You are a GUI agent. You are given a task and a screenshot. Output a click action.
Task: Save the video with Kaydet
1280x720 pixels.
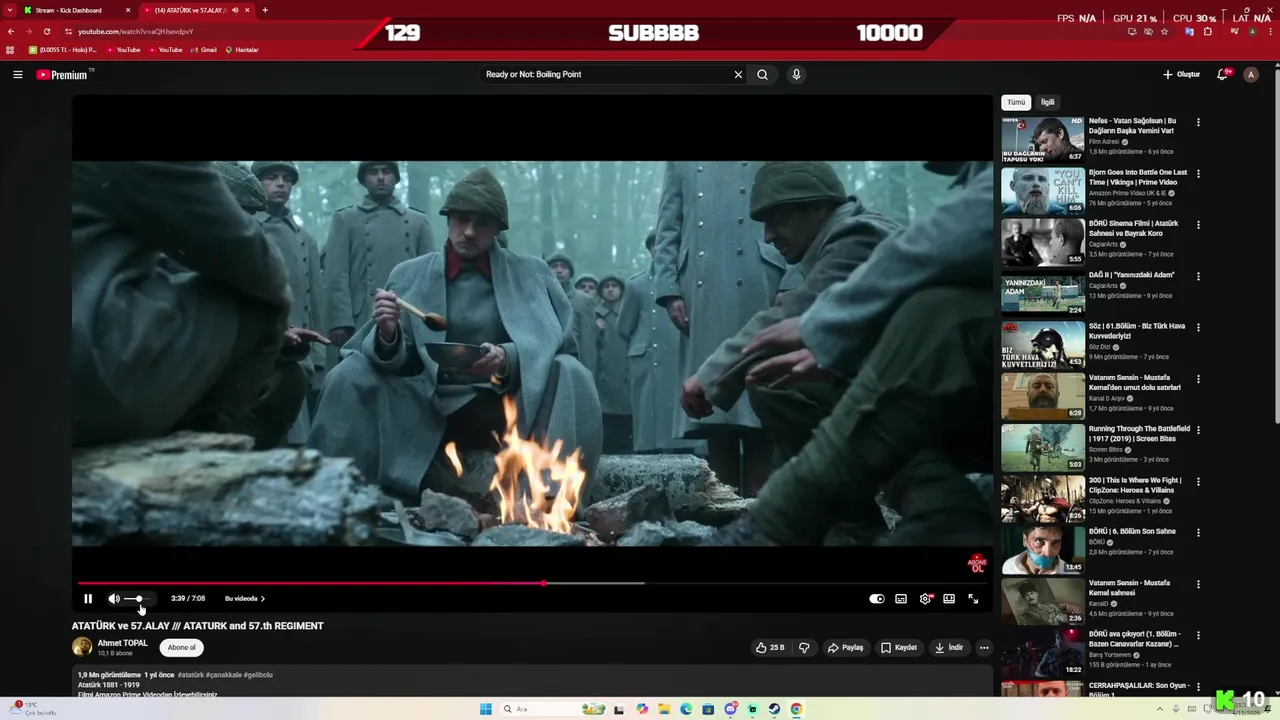click(898, 647)
